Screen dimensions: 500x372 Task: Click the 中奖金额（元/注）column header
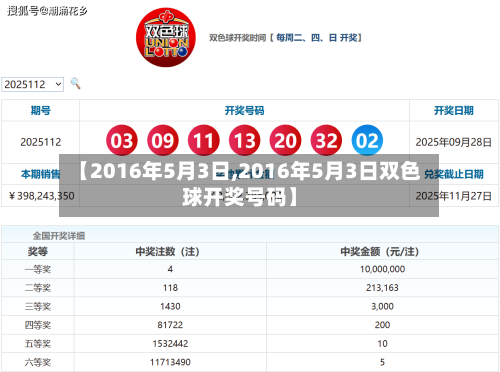tap(380, 251)
